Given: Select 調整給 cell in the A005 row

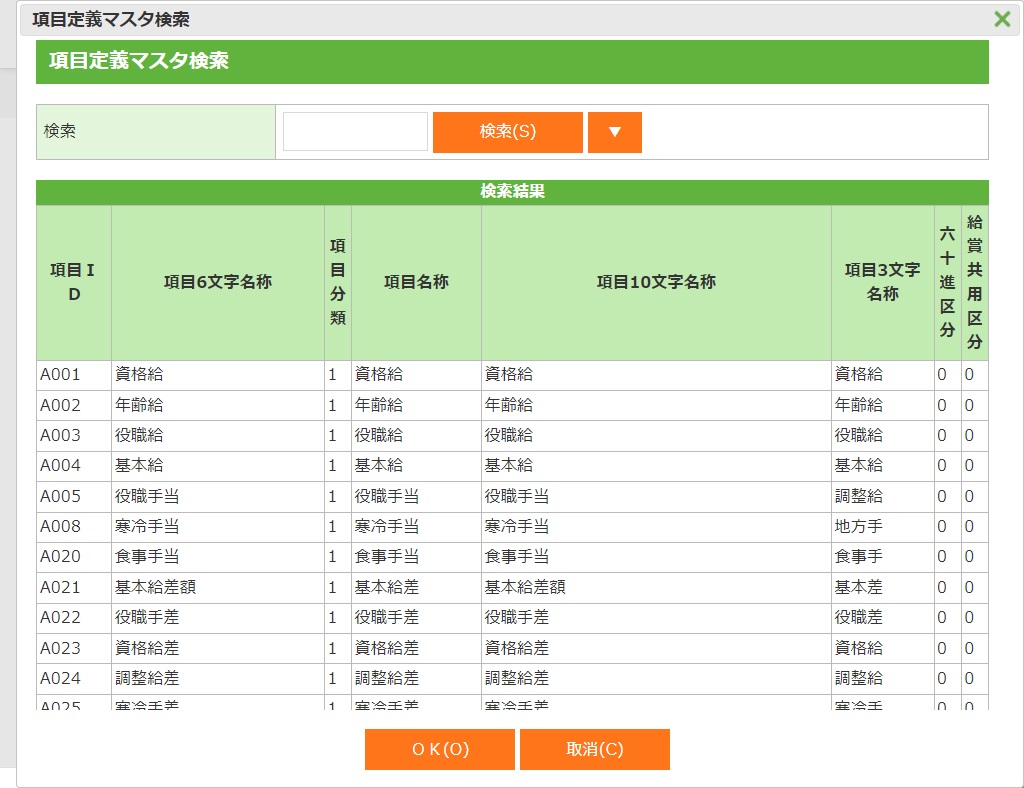Looking at the screenshot, I should pos(860,497).
